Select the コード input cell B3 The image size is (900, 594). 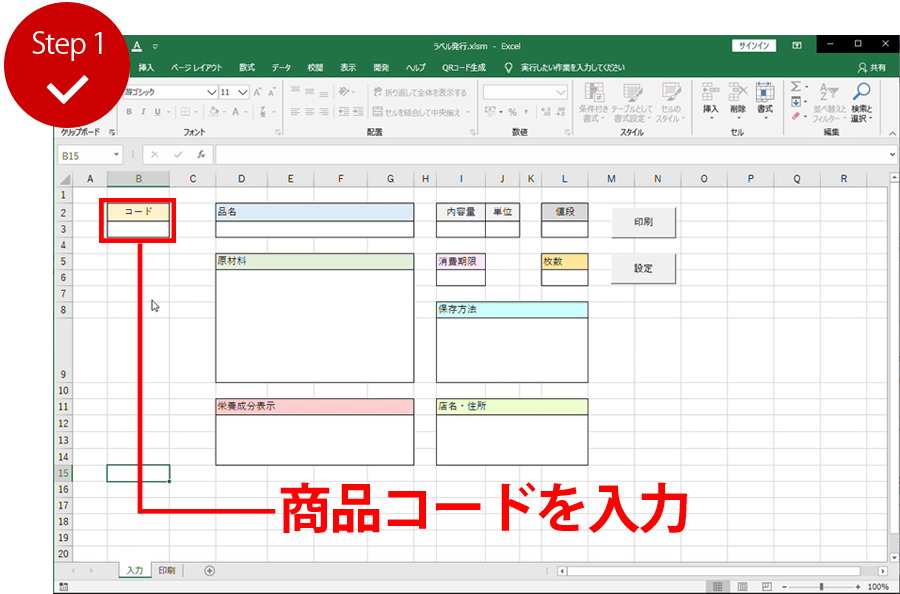[138, 229]
